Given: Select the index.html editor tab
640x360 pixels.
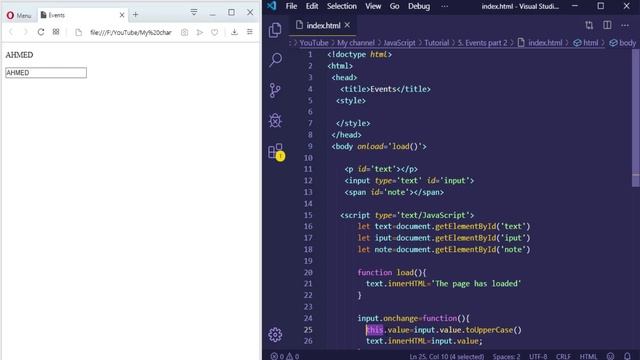Looking at the screenshot, I should coord(322,25).
